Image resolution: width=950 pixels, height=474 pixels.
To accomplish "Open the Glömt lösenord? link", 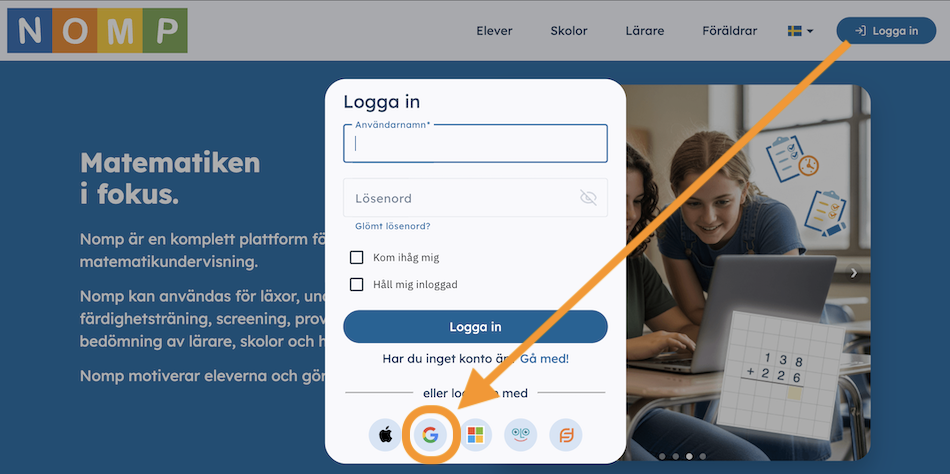I will [393, 226].
